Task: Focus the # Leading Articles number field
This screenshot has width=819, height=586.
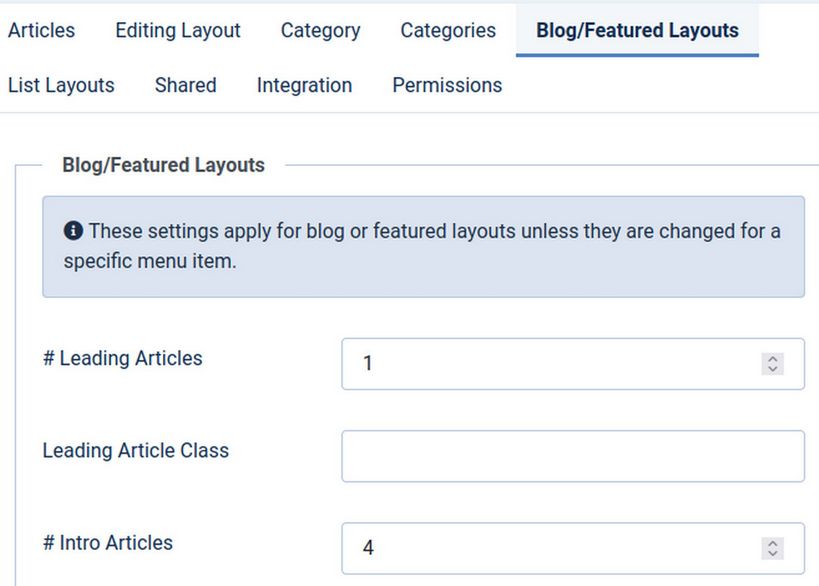Action: (x=573, y=364)
